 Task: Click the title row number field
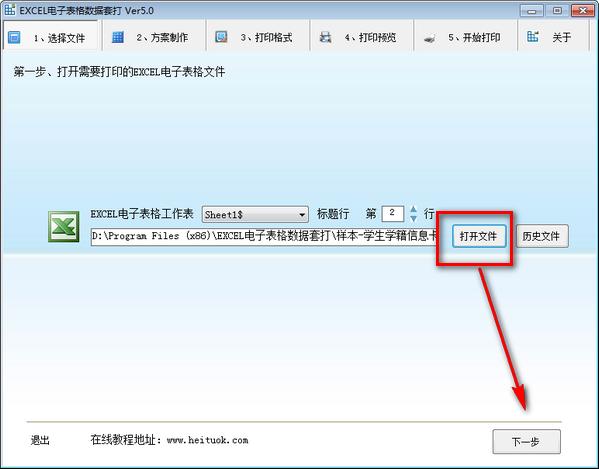click(x=393, y=213)
